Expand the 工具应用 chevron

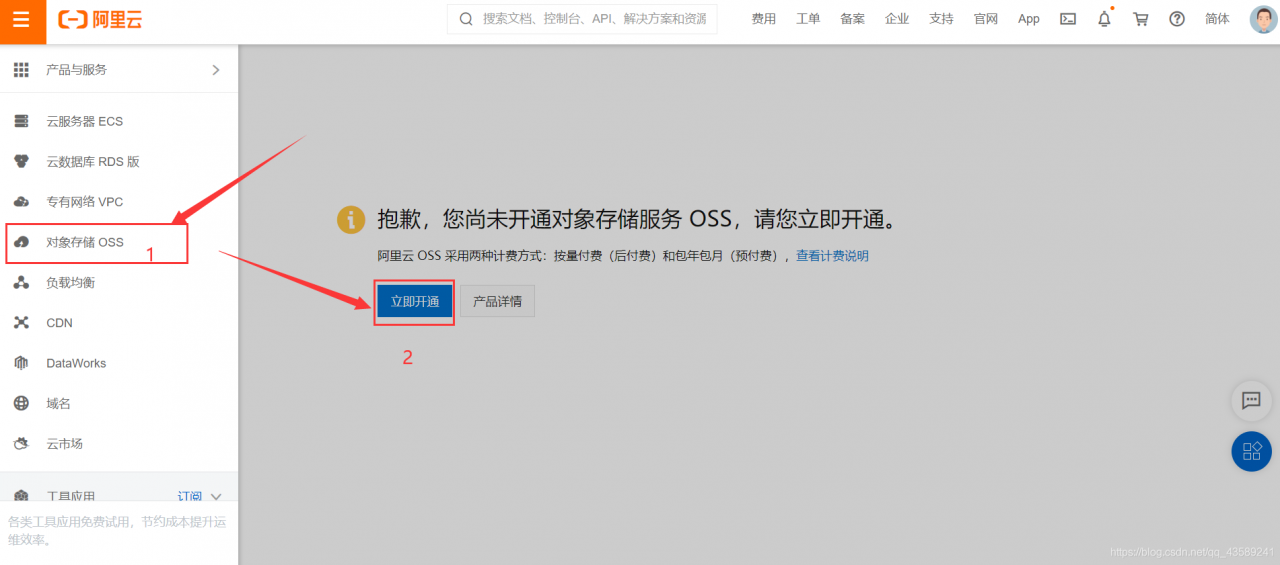[x=216, y=496]
